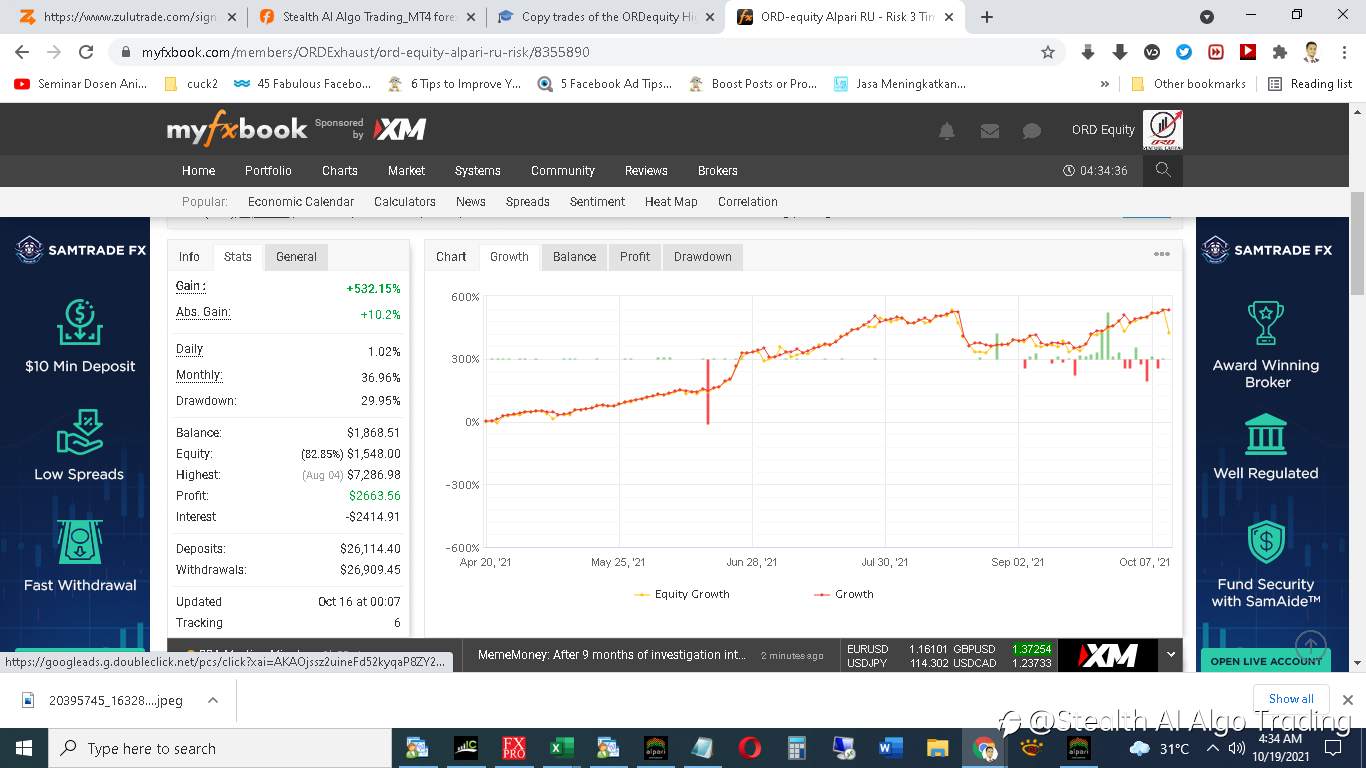Image resolution: width=1366 pixels, height=768 pixels.
Task: Open the Correlation link
Action: (747, 202)
